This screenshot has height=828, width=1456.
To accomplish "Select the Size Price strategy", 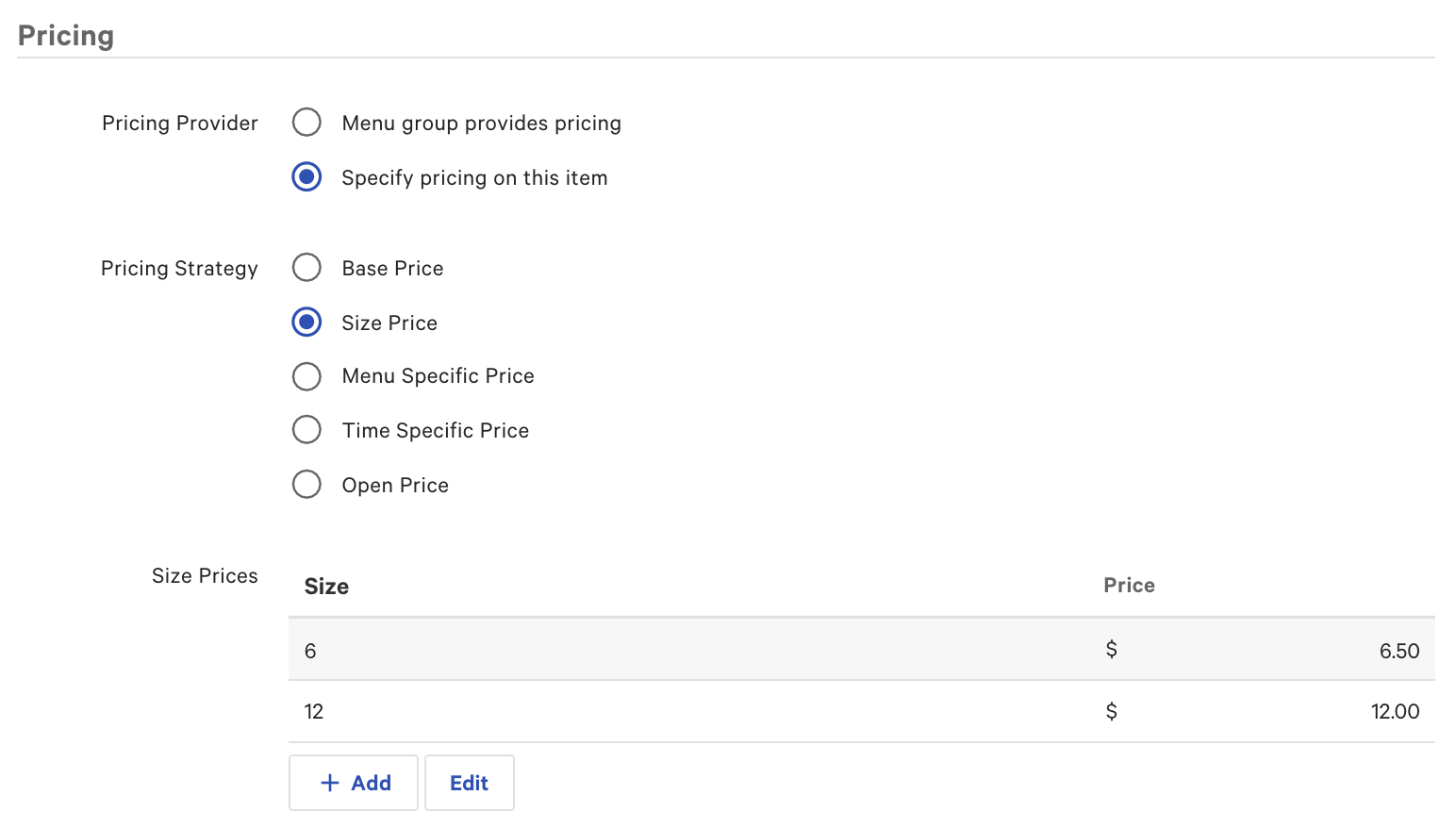I will click(x=306, y=322).
